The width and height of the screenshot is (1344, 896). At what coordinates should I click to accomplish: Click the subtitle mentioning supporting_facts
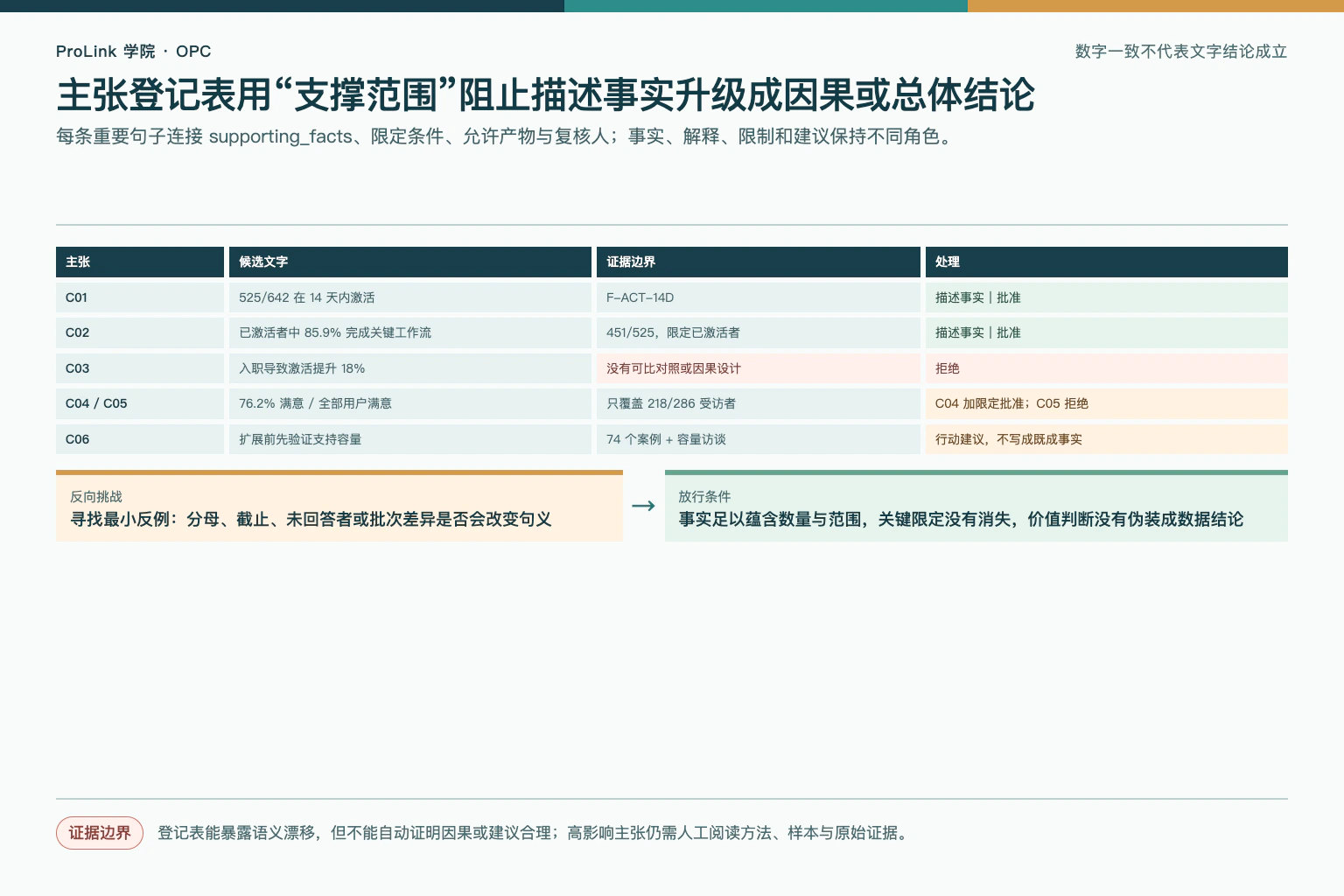(505, 136)
